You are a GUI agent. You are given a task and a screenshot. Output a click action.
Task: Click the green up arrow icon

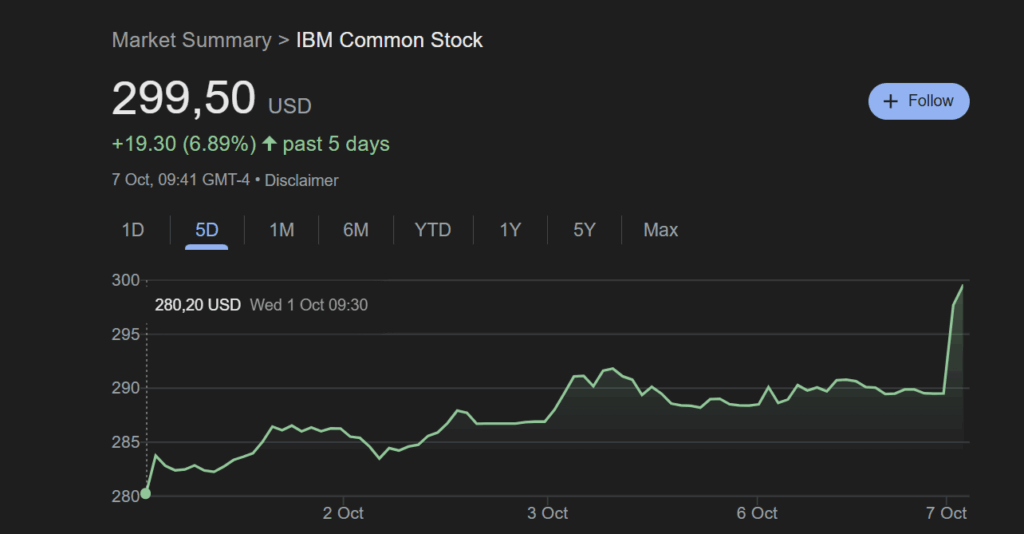pyautogui.click(x=269, y=144)
